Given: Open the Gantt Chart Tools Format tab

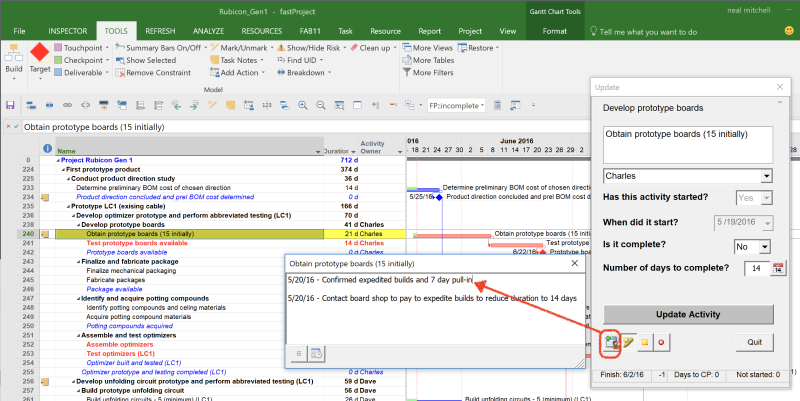Looking at the screenshot, I should [555, 31].
